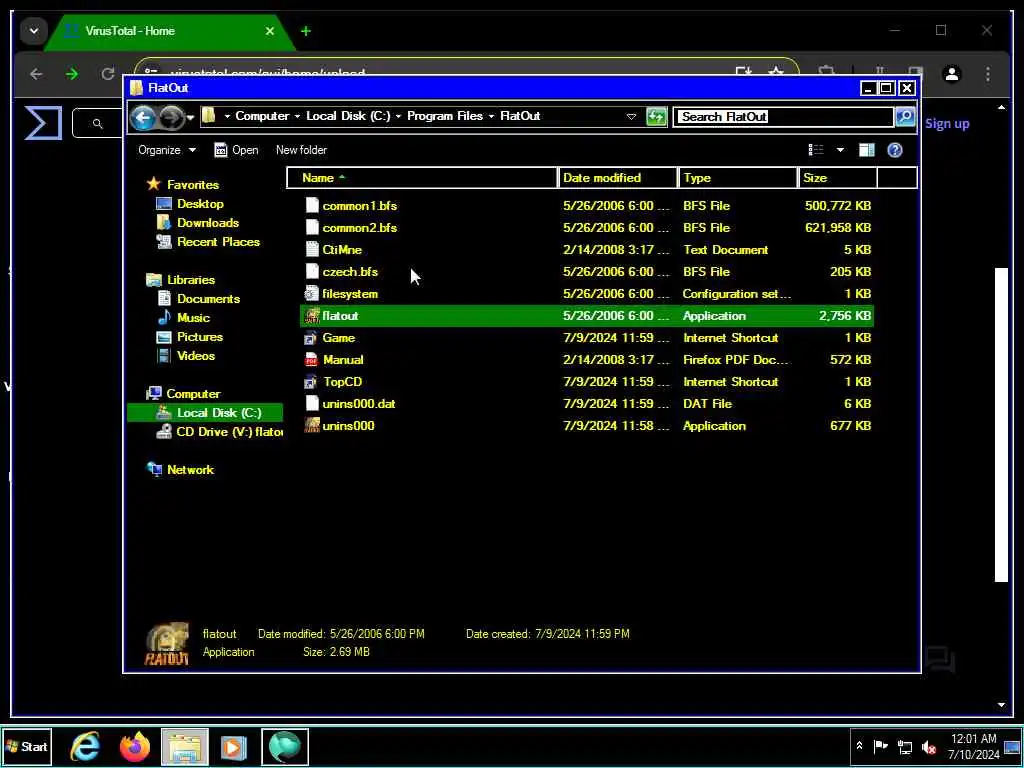This screenshot has height=768, width=1024.
Task: Select Computer in the navigation pane
Action: [x=193, y=394]
